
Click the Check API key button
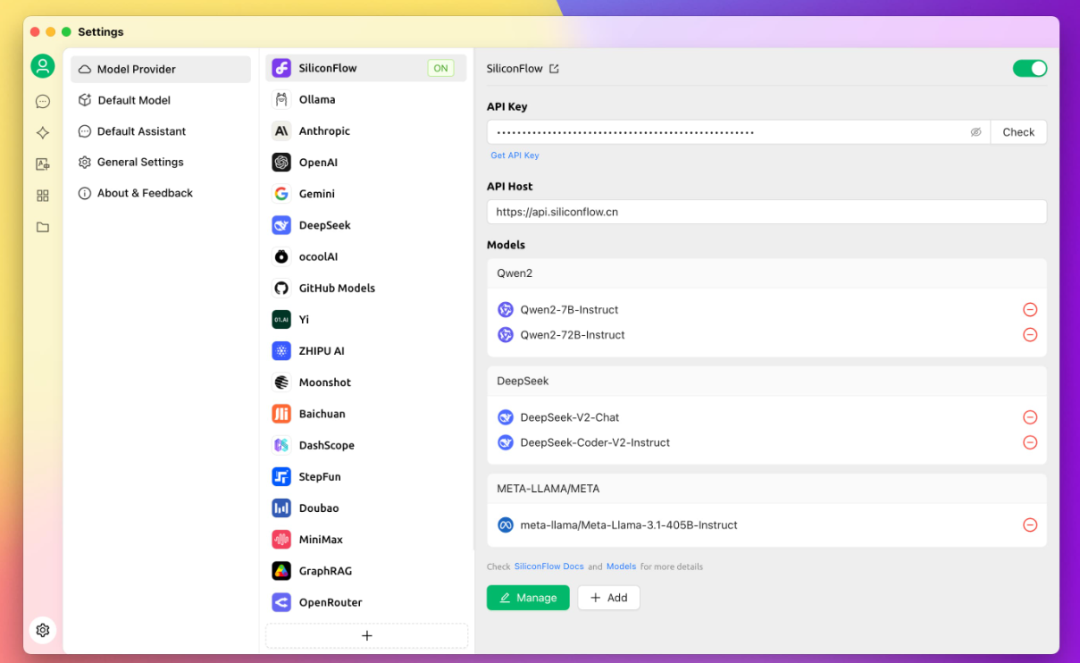click(x=1018, y=132)
